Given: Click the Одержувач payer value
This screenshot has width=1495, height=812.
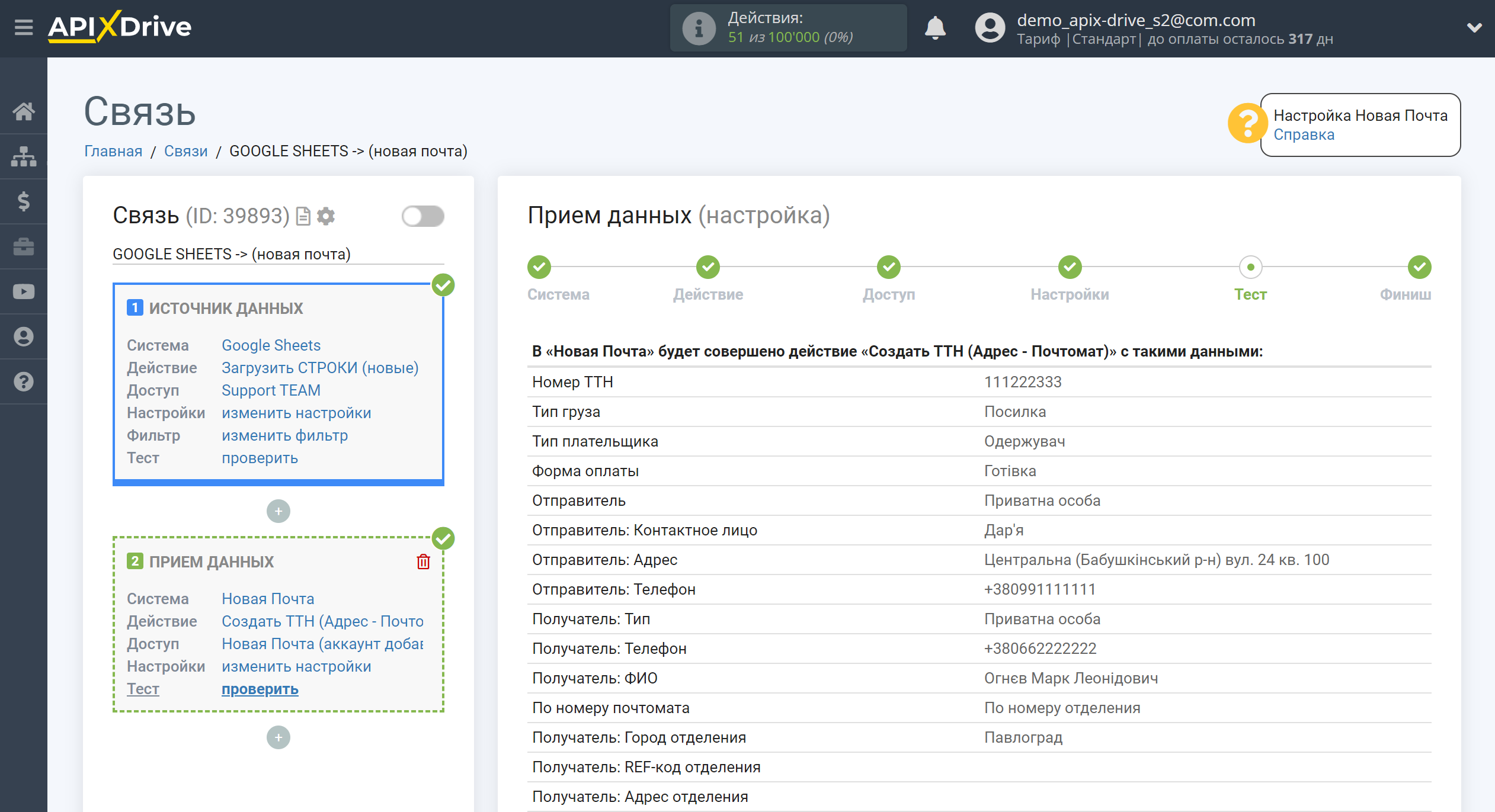Looking at the screenshot, I should click(1024, 441).
